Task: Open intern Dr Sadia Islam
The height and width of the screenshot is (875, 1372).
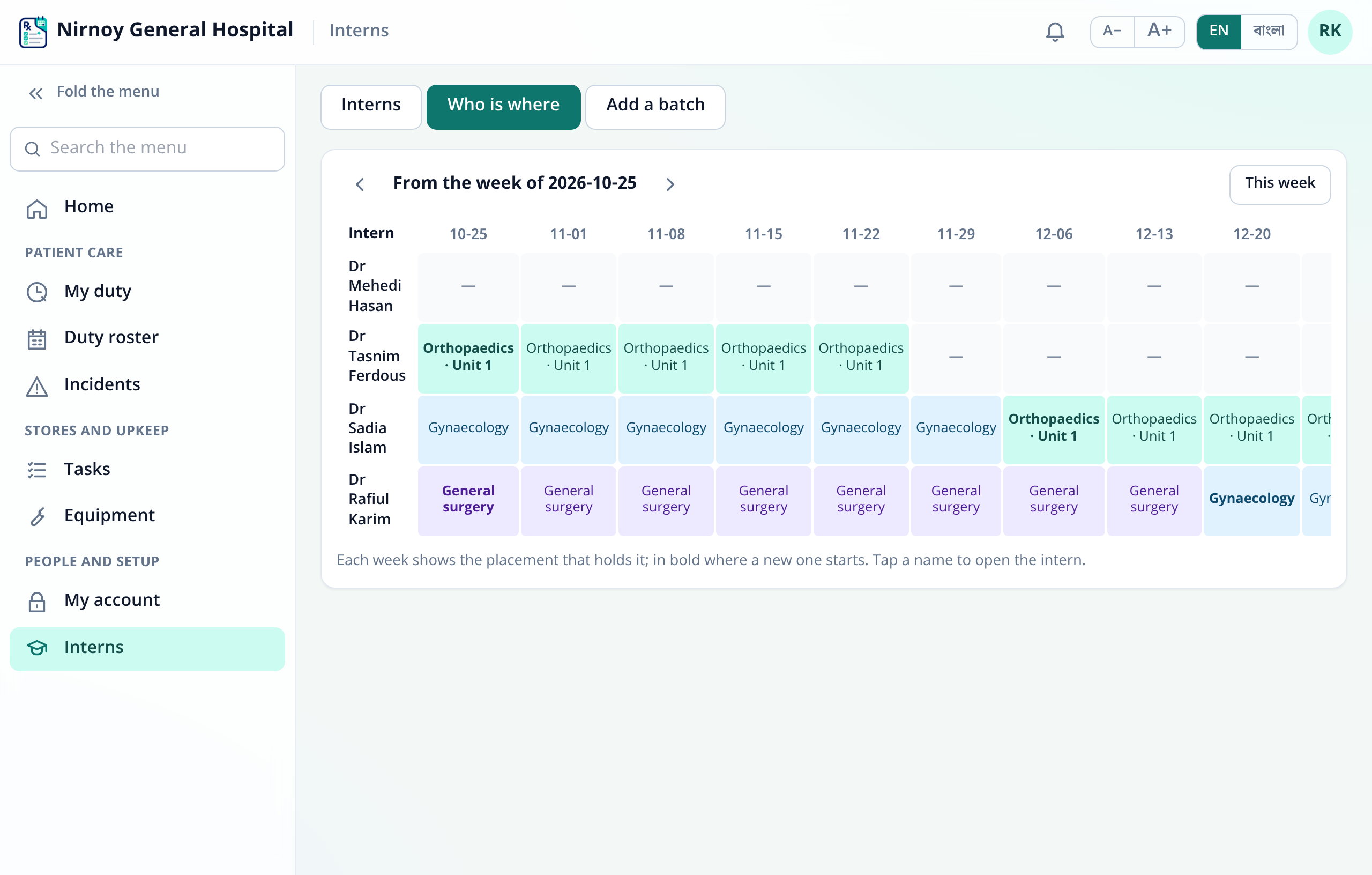Action: [x=368, y=428]
